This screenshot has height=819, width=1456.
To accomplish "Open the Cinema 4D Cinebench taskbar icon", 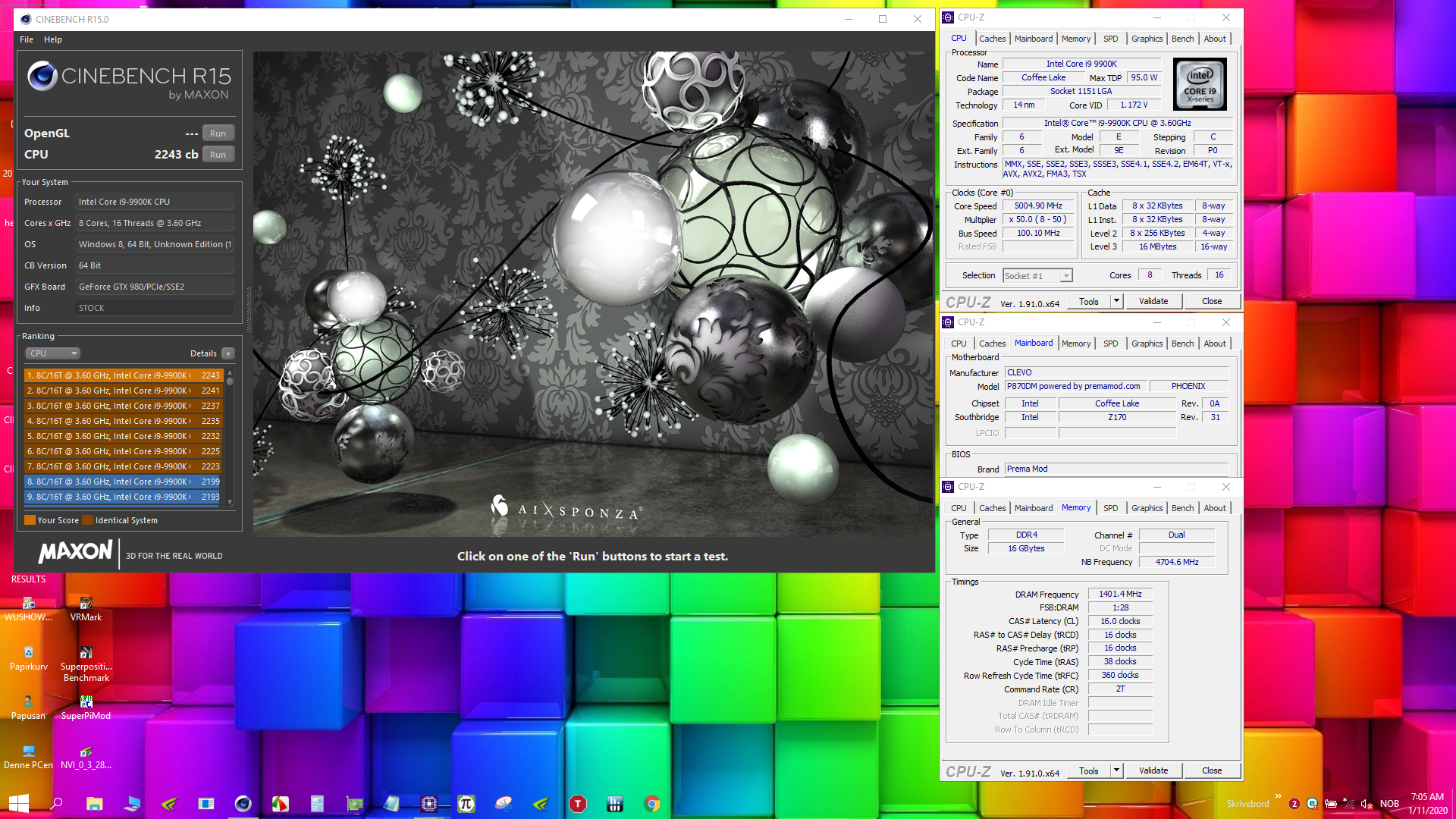I will (243, 804).
